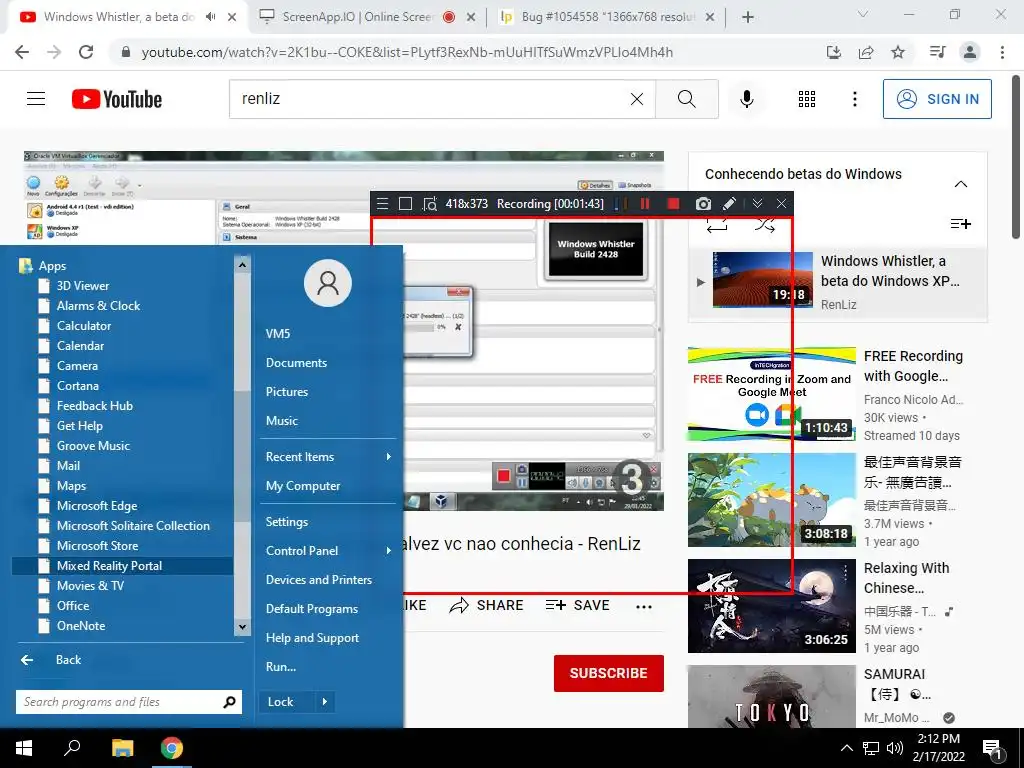Activate the pencil drawing tool in recorder

[729, 204]
